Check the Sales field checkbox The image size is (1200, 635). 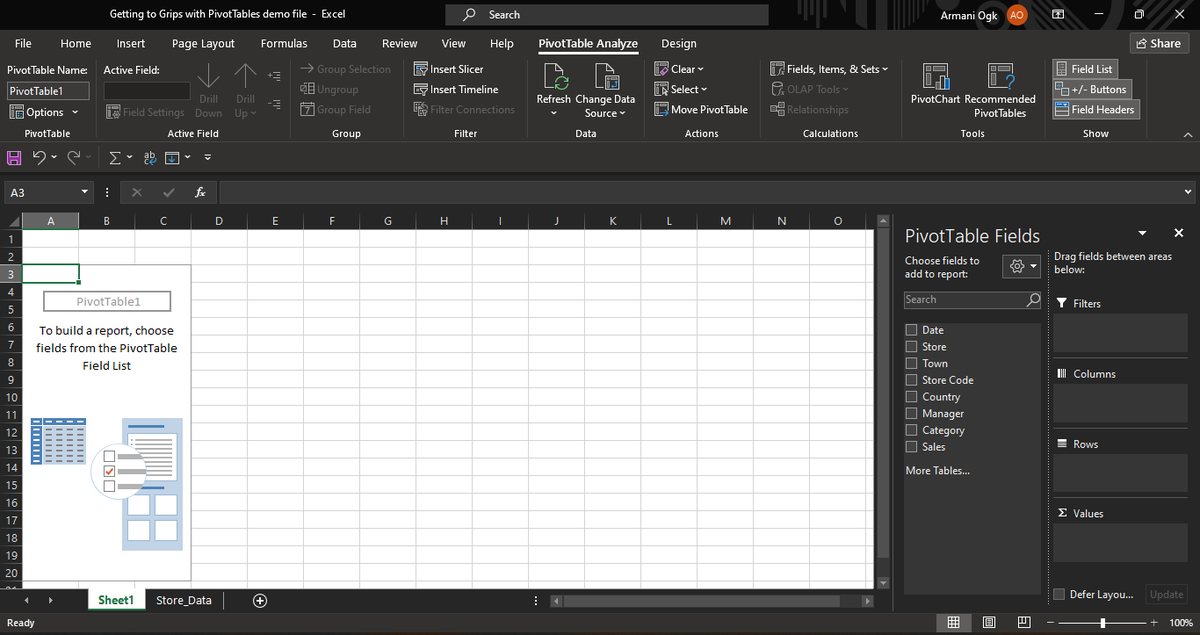pyautogui.click(x=911, y=447)
